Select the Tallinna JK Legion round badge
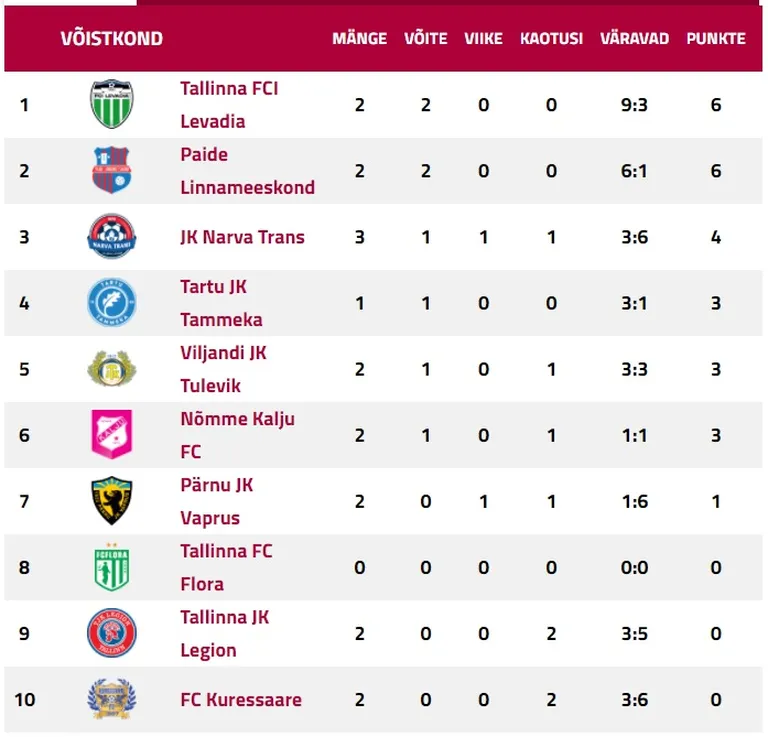The image size is (768, 737). click(x=112, y=633)
